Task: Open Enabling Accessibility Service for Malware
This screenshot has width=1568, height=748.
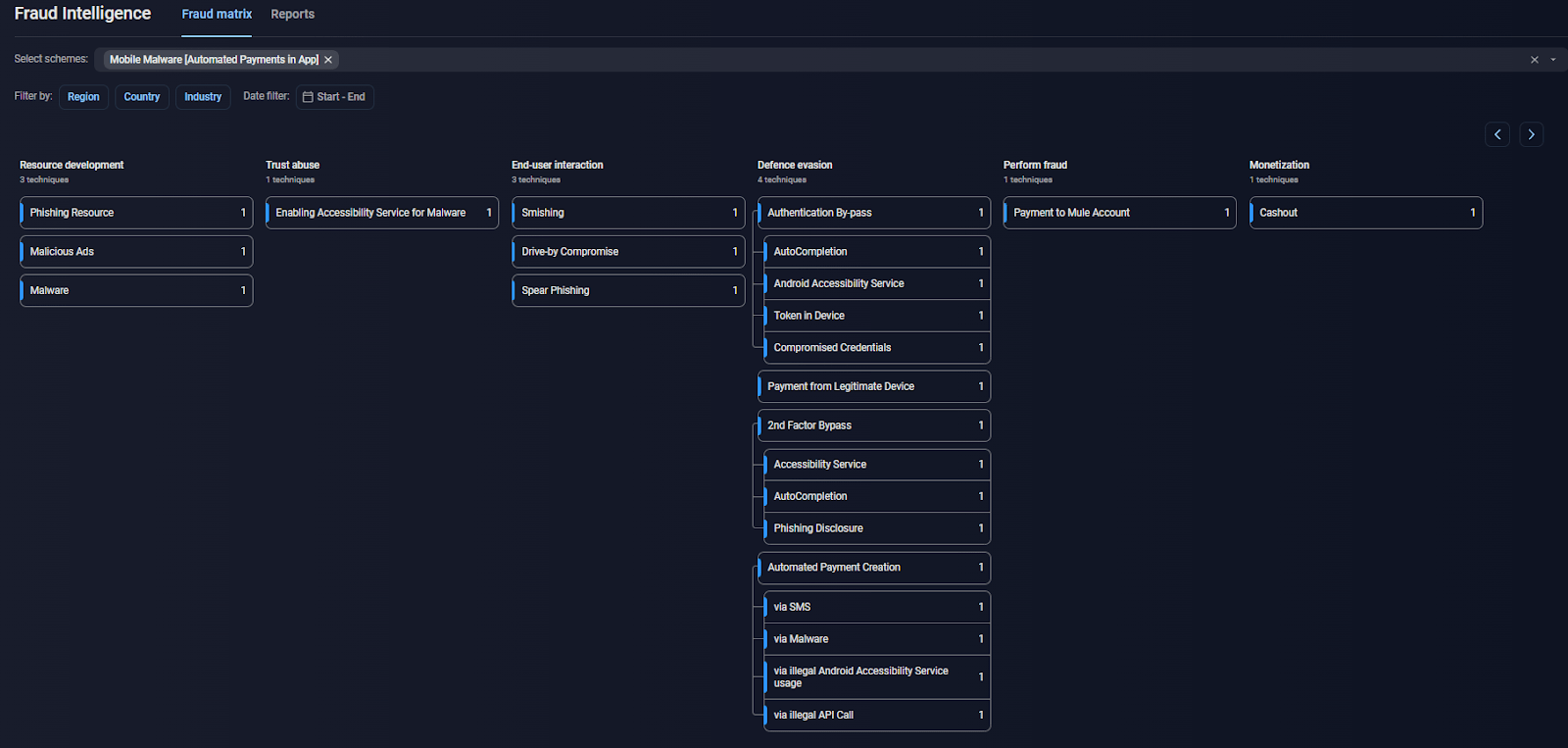Action: coord(382,213)
